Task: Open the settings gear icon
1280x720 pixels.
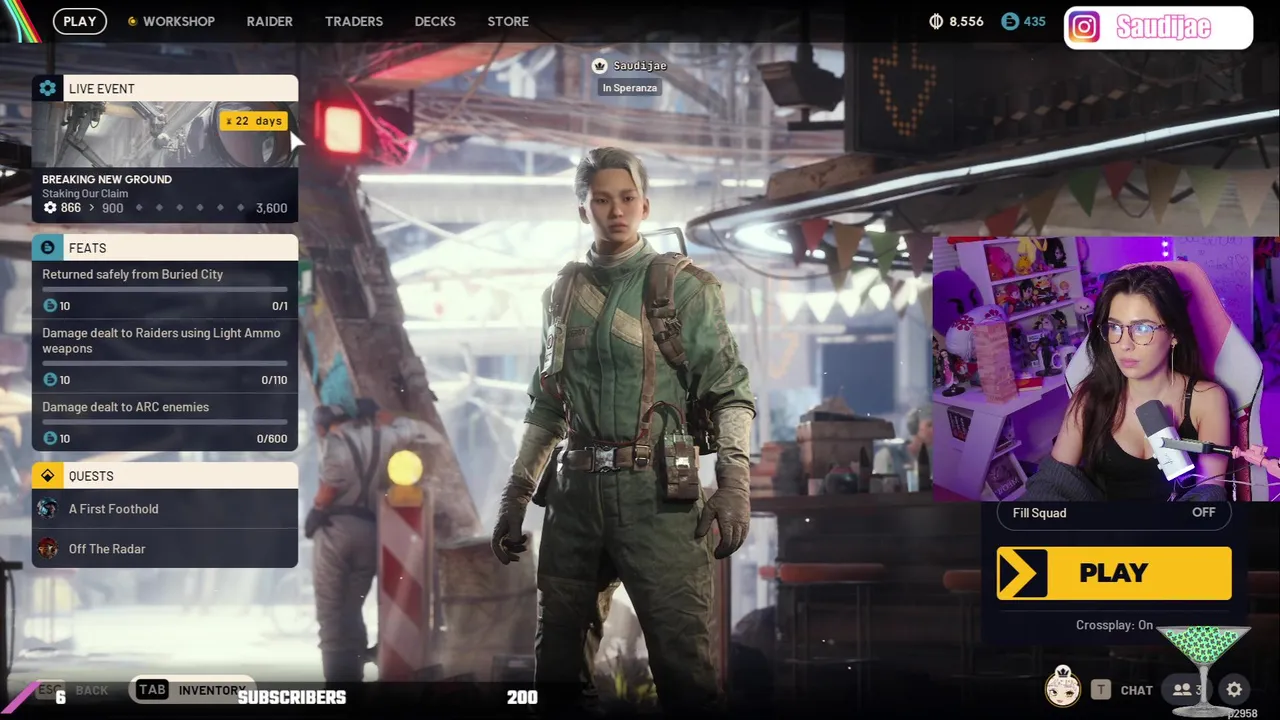Action: tap(1234, 690)
